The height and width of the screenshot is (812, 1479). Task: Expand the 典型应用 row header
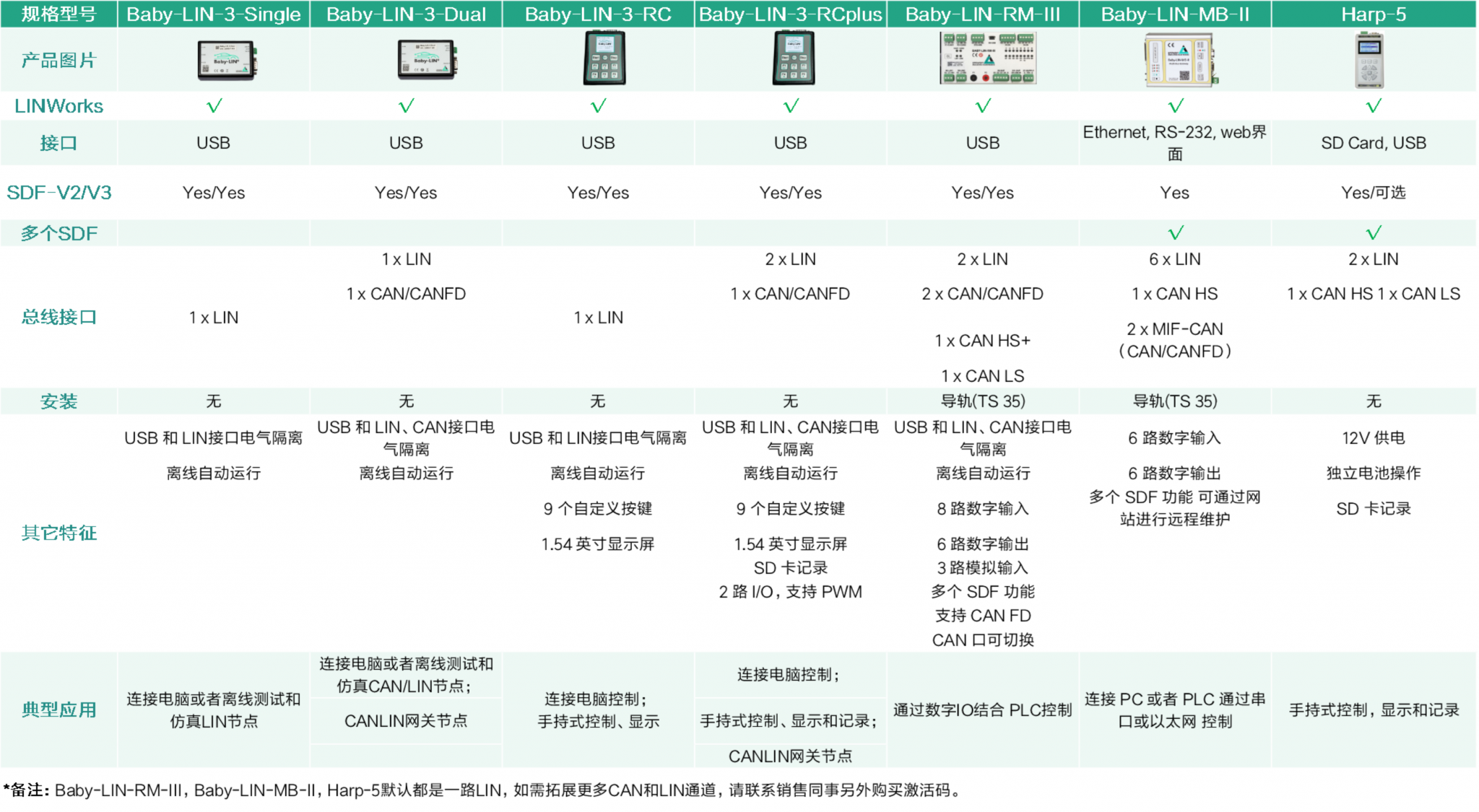pyautogui.click(x=59, y=710)
